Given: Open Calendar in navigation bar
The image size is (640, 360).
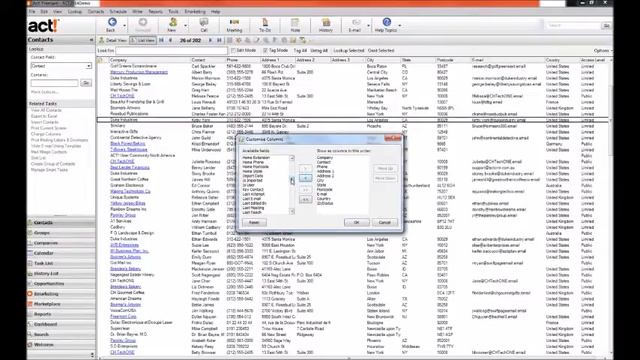Looking at the screenshot, I should (x=61, y=253).
